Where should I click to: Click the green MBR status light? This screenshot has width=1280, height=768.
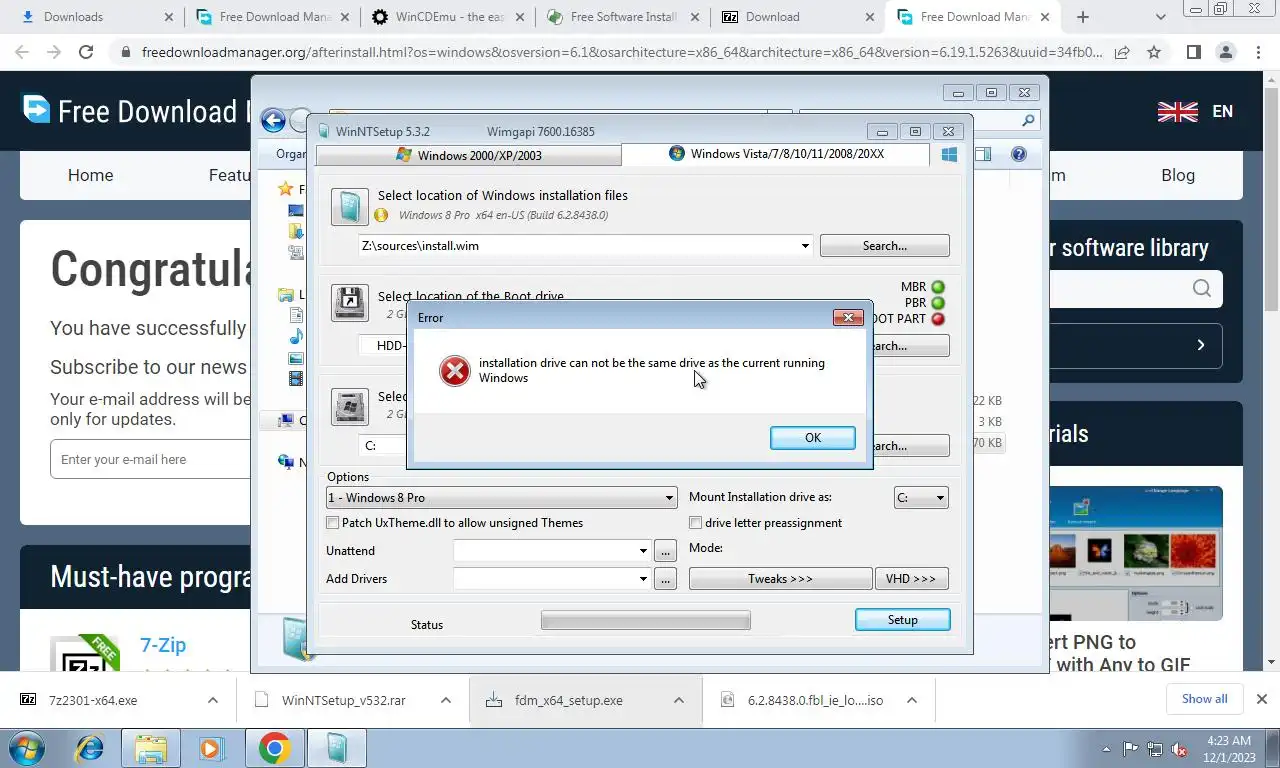938,287
